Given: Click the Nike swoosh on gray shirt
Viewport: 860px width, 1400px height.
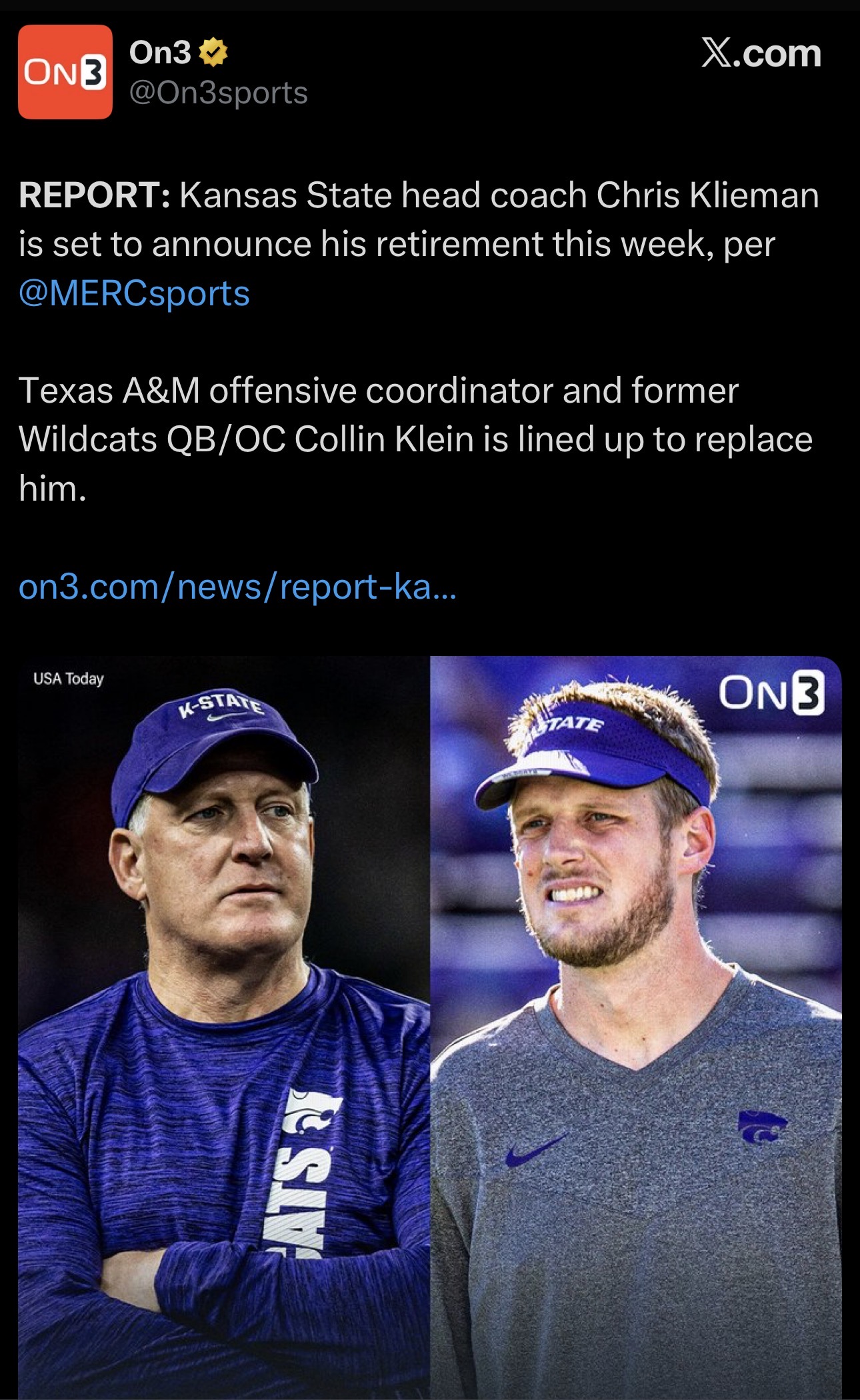Looking at the screenshot, I should pyautogui.click(x=535, y=1149).
